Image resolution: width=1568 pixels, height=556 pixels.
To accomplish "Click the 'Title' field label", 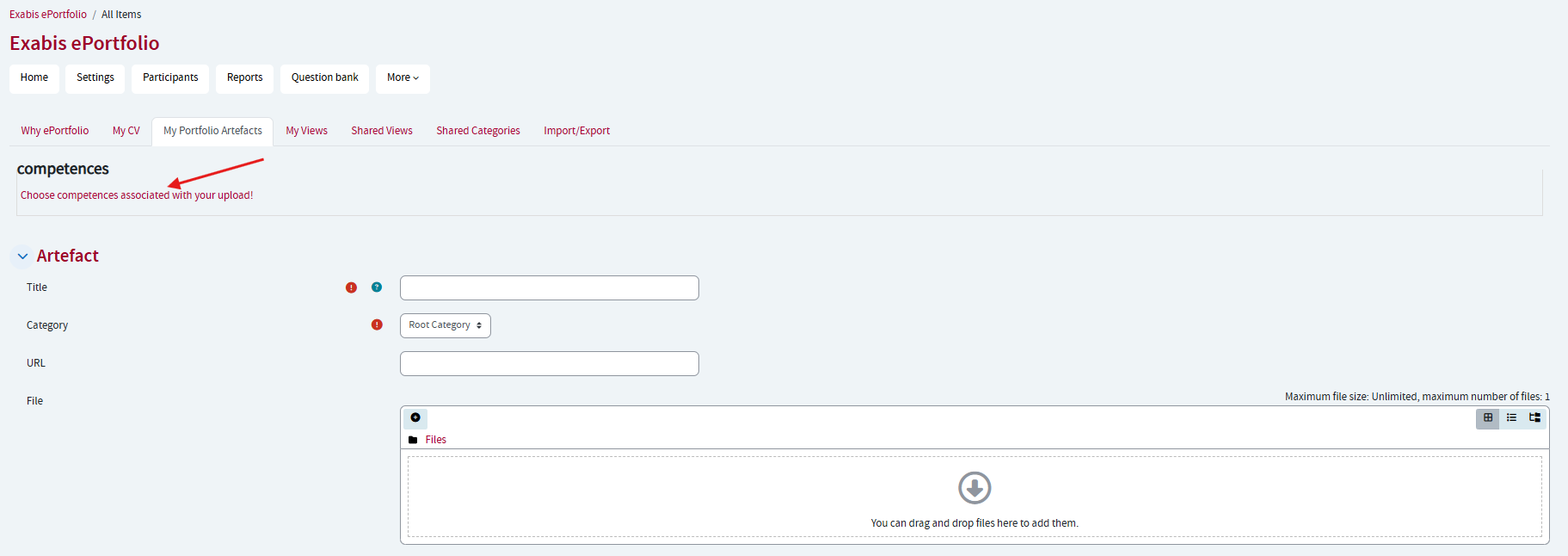I will tap(37, 287).
